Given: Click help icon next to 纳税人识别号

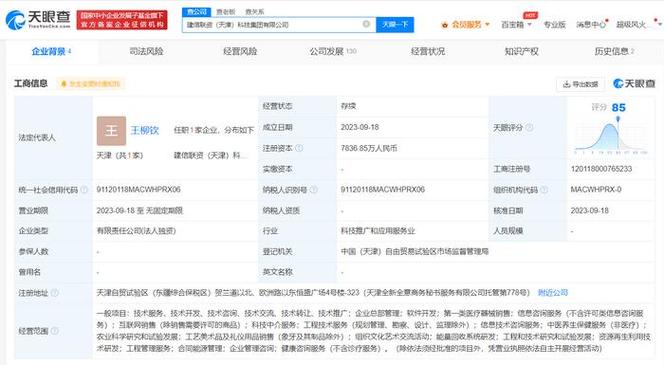Looking at the screenshot, I should pyautogui.click(x=314, y=190).
